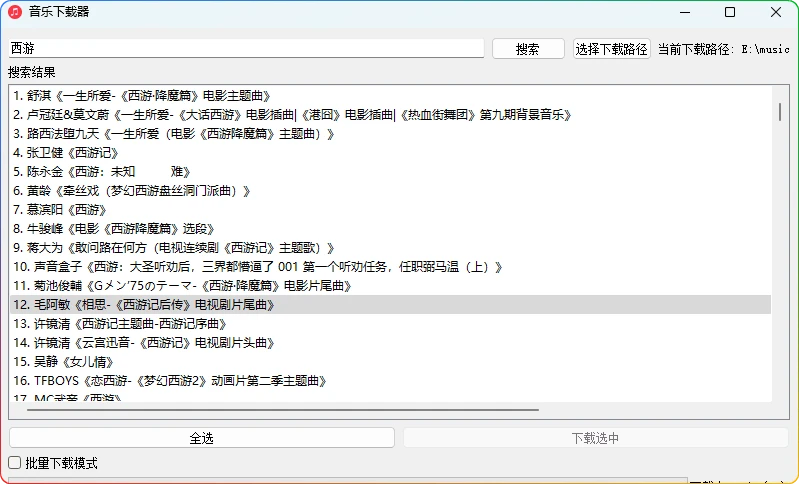Close the music downloader window
Image resolution: width=799 pixels, height=484 pixels.
click(x=776, y=12)
